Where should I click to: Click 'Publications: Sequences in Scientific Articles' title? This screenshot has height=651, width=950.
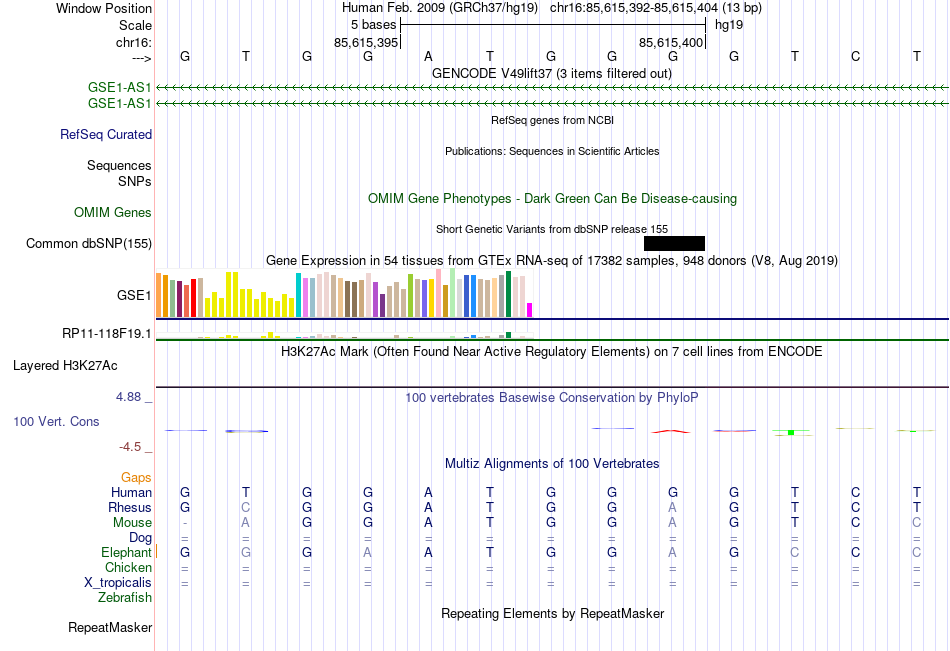point(552,151)
